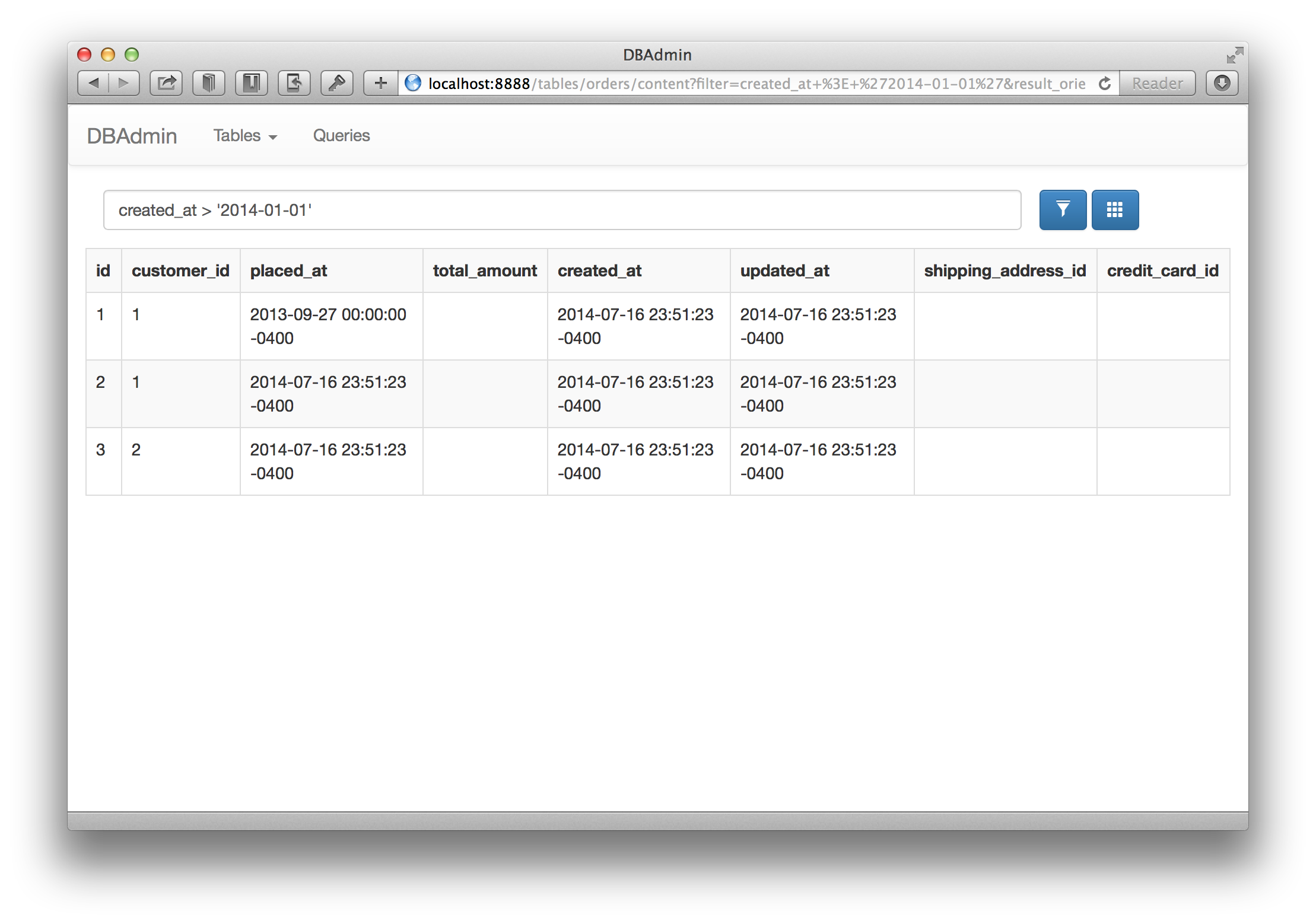Click the Share icon in the toolbar
Screen dimensions: 1316x924
point(166,83)
